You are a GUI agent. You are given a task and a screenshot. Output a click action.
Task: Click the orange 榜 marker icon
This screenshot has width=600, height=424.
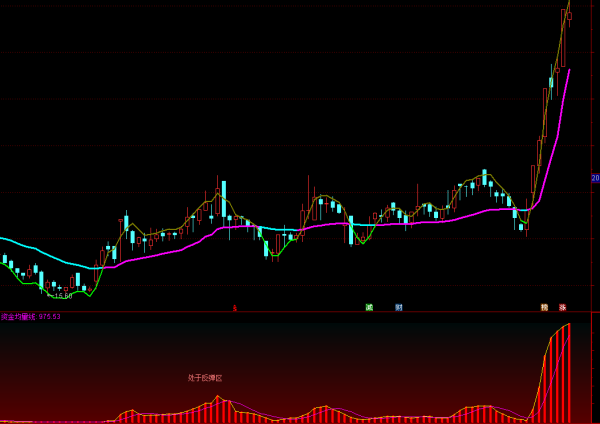pyautogui.click(x=544, y=307)
